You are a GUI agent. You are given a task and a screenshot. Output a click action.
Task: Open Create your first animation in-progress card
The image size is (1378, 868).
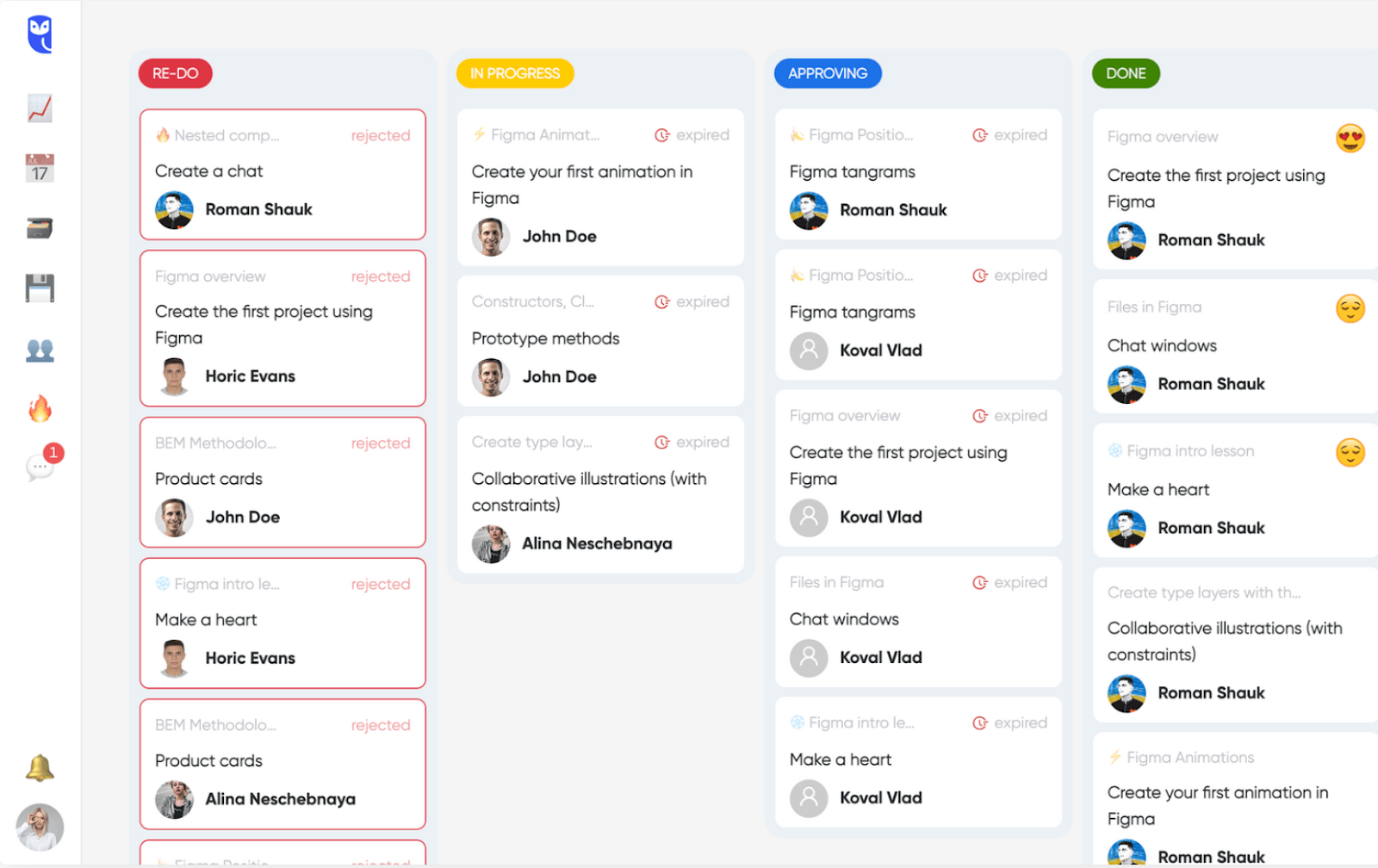(600, 187)
